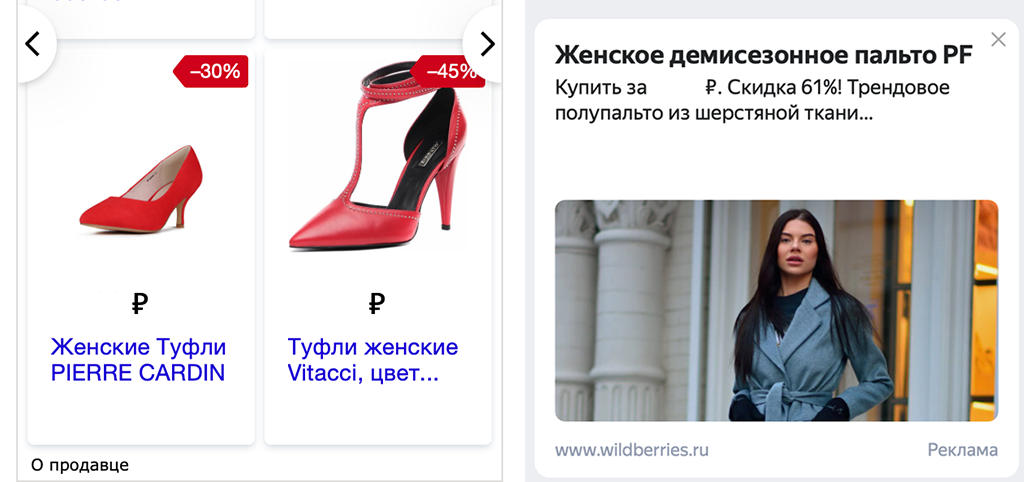Click the -30% discount badge
The image size is (1024, 482).
coord(211,71)
